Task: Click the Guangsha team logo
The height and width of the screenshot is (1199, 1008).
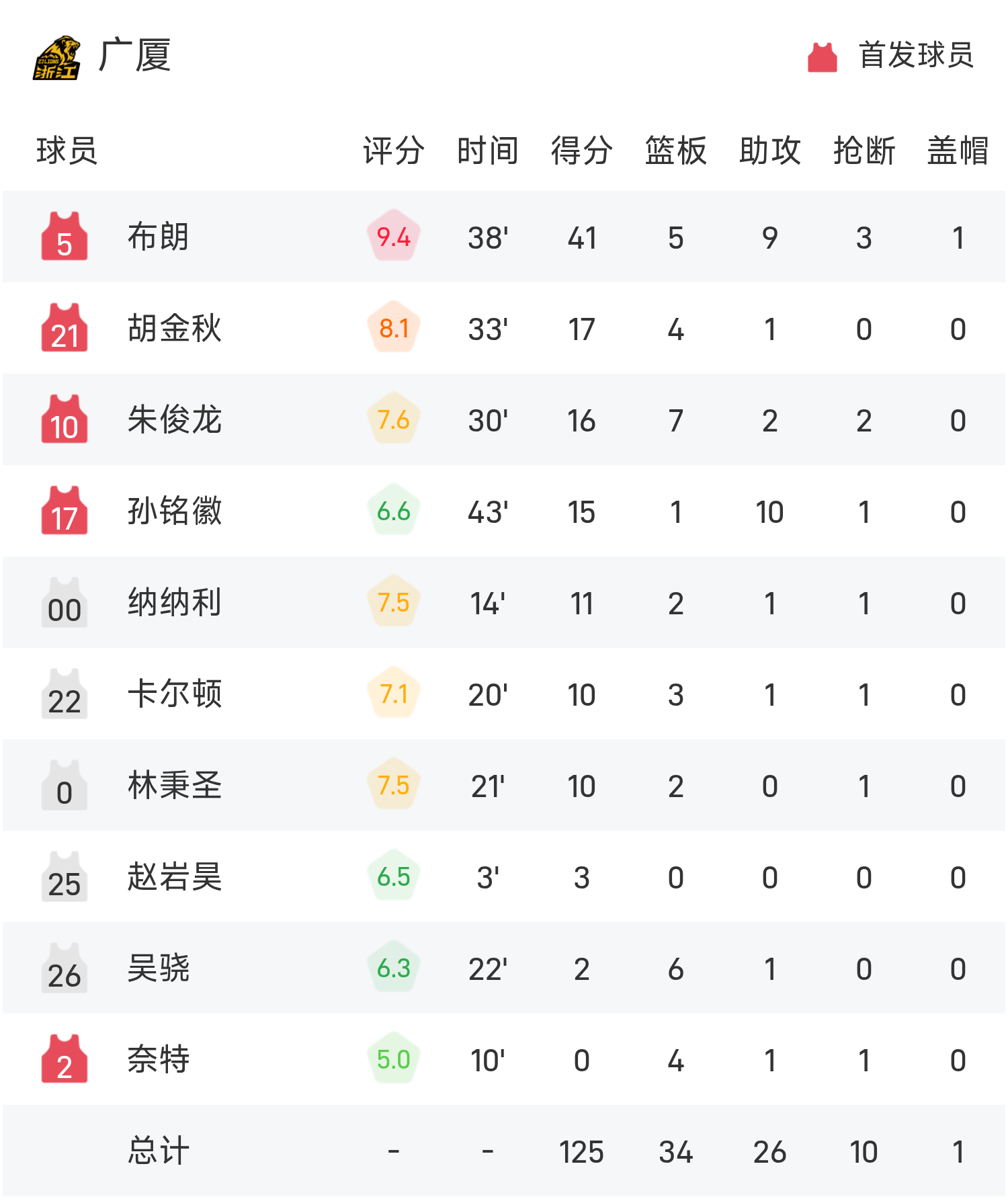Action: 56,58
